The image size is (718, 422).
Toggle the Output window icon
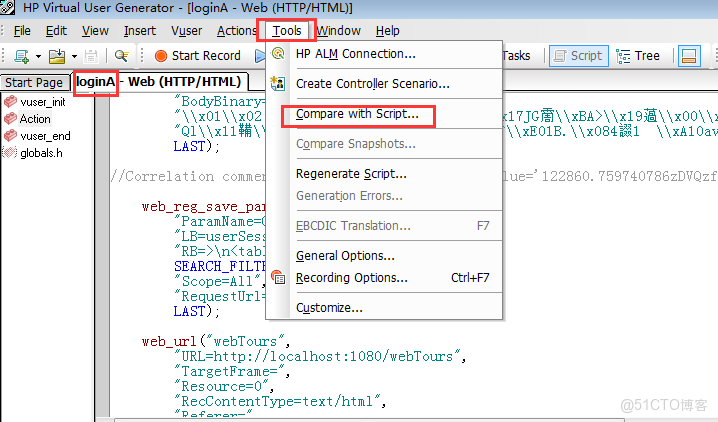tap(689, 56)
